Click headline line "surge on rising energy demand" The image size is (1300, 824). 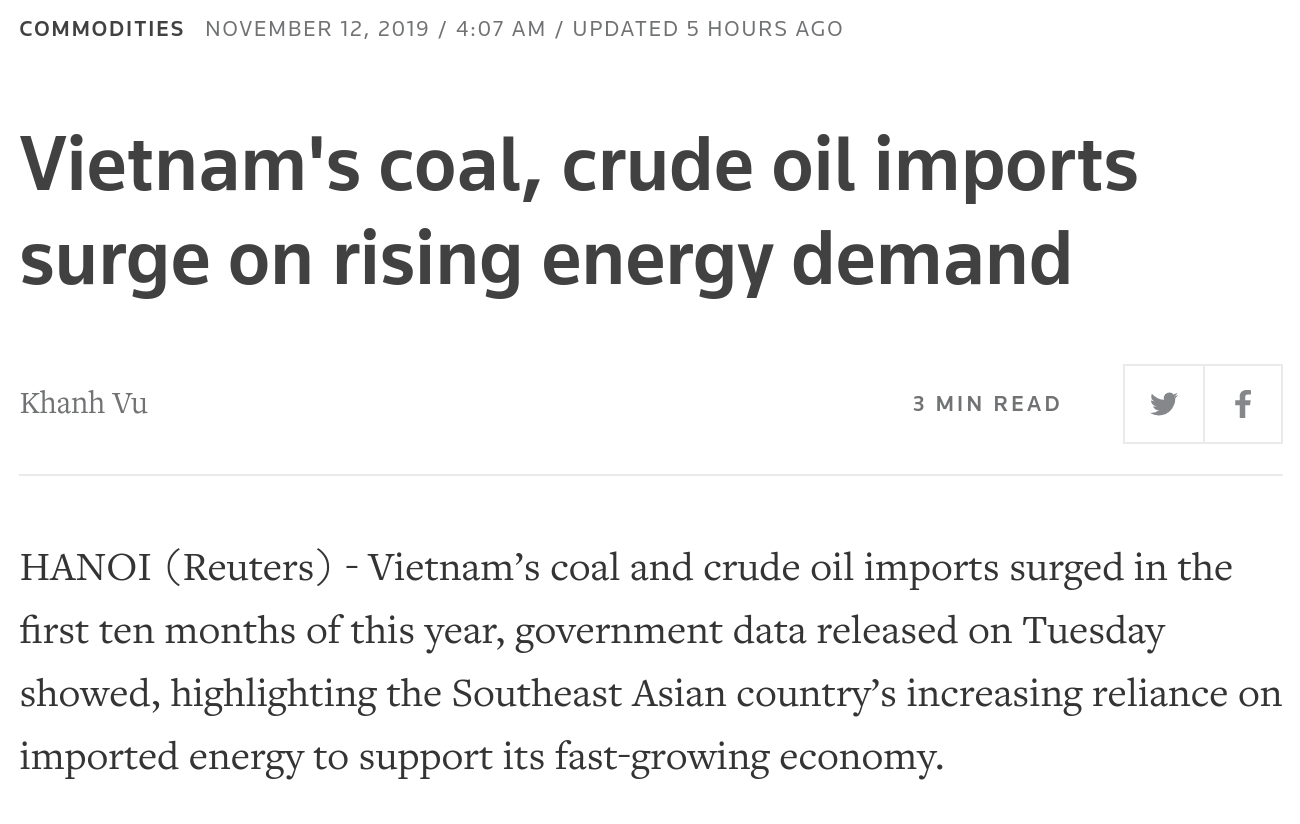[x=545, y=257]
